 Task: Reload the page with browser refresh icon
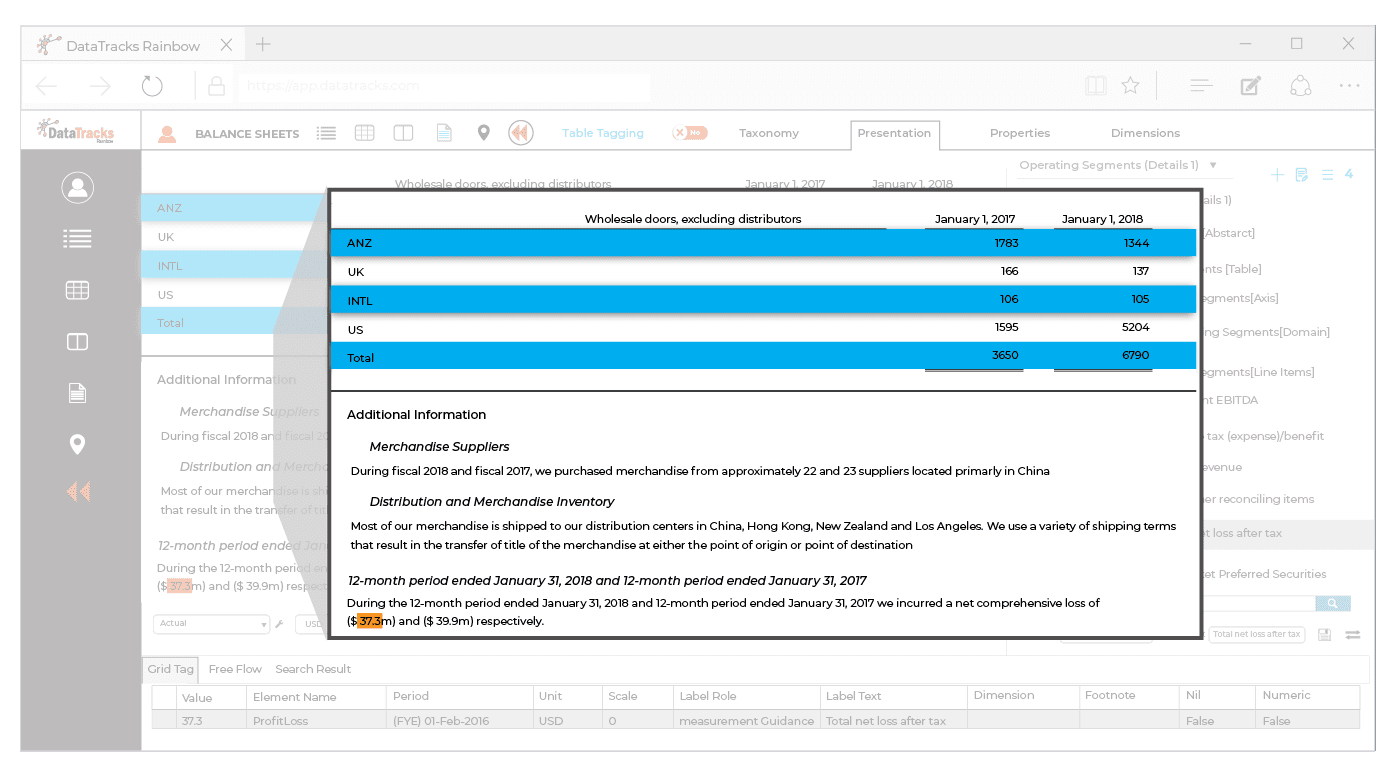pos(152,86)
